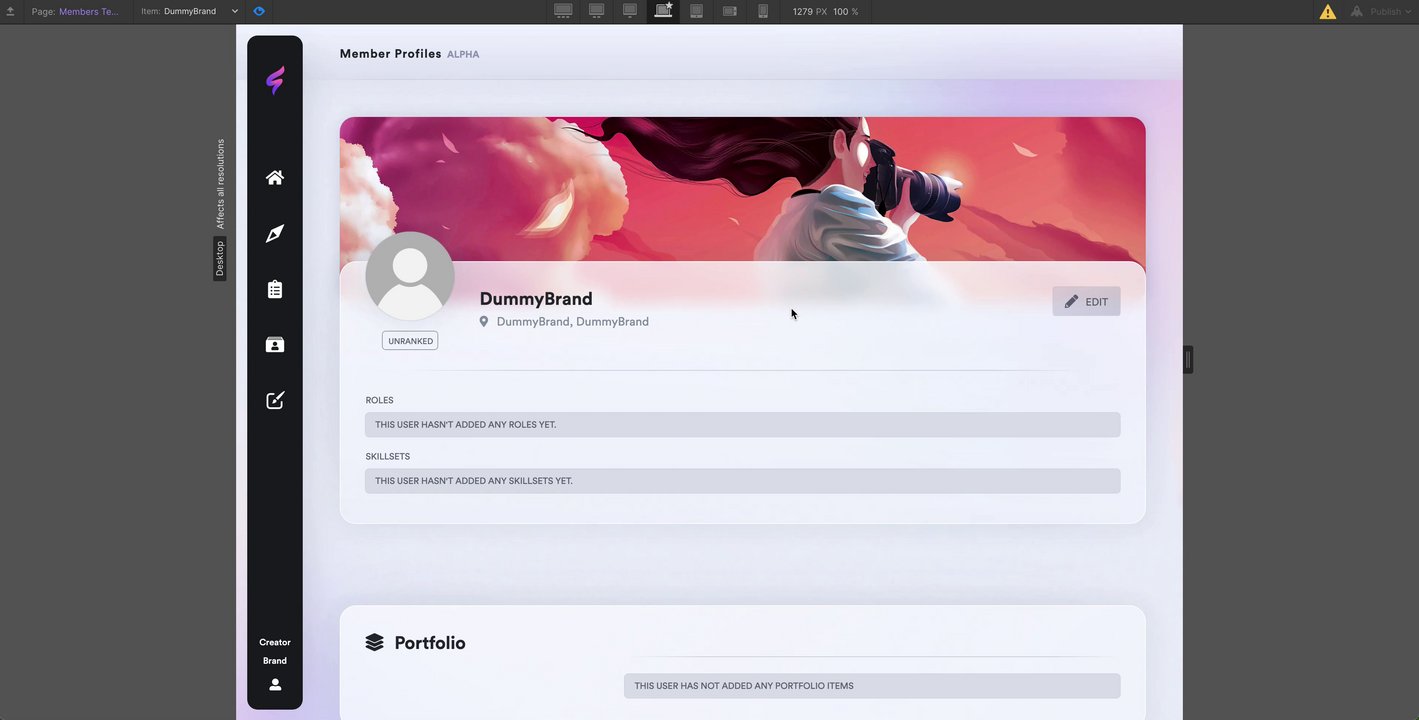1419x720 pixels.
Task: Click the purple lightning logo in sidebar
Action: pos(275,80)
